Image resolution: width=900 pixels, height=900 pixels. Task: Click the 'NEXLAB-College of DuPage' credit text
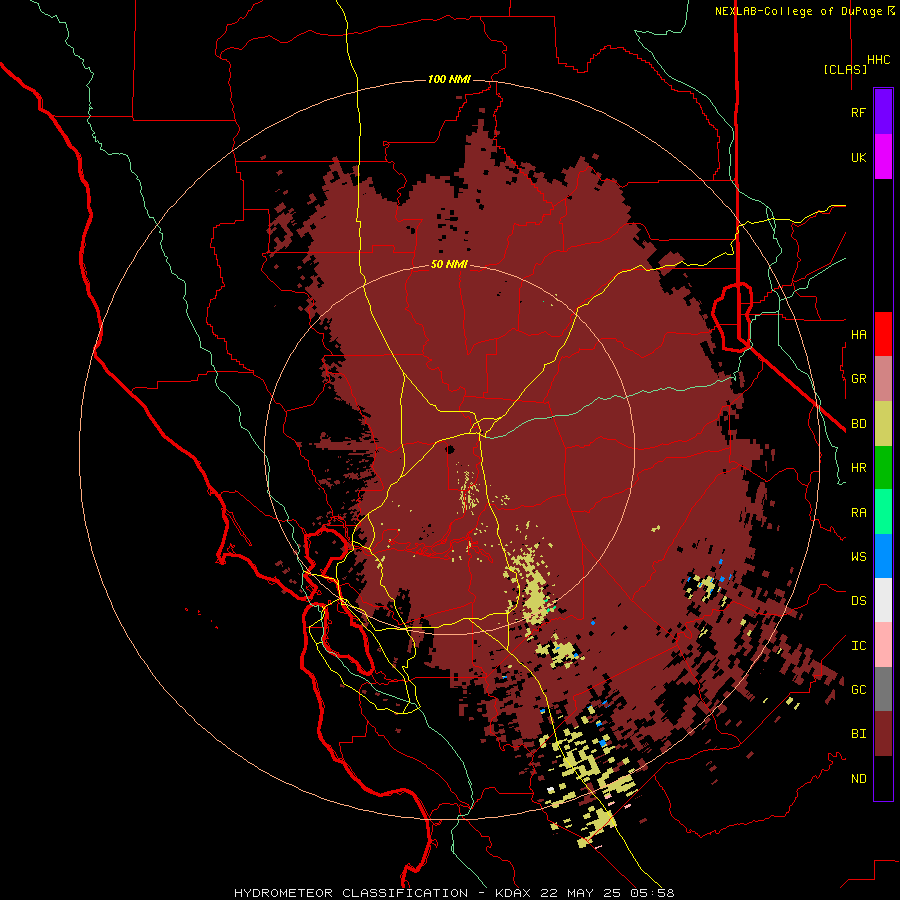click(x=800, y=11)
